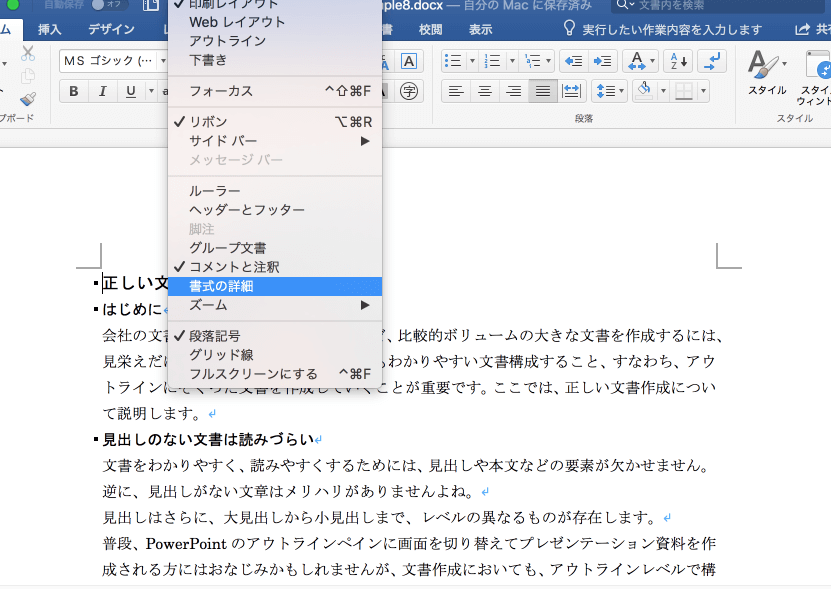Choose フォーカス from the menu

[x=275, y=91]
